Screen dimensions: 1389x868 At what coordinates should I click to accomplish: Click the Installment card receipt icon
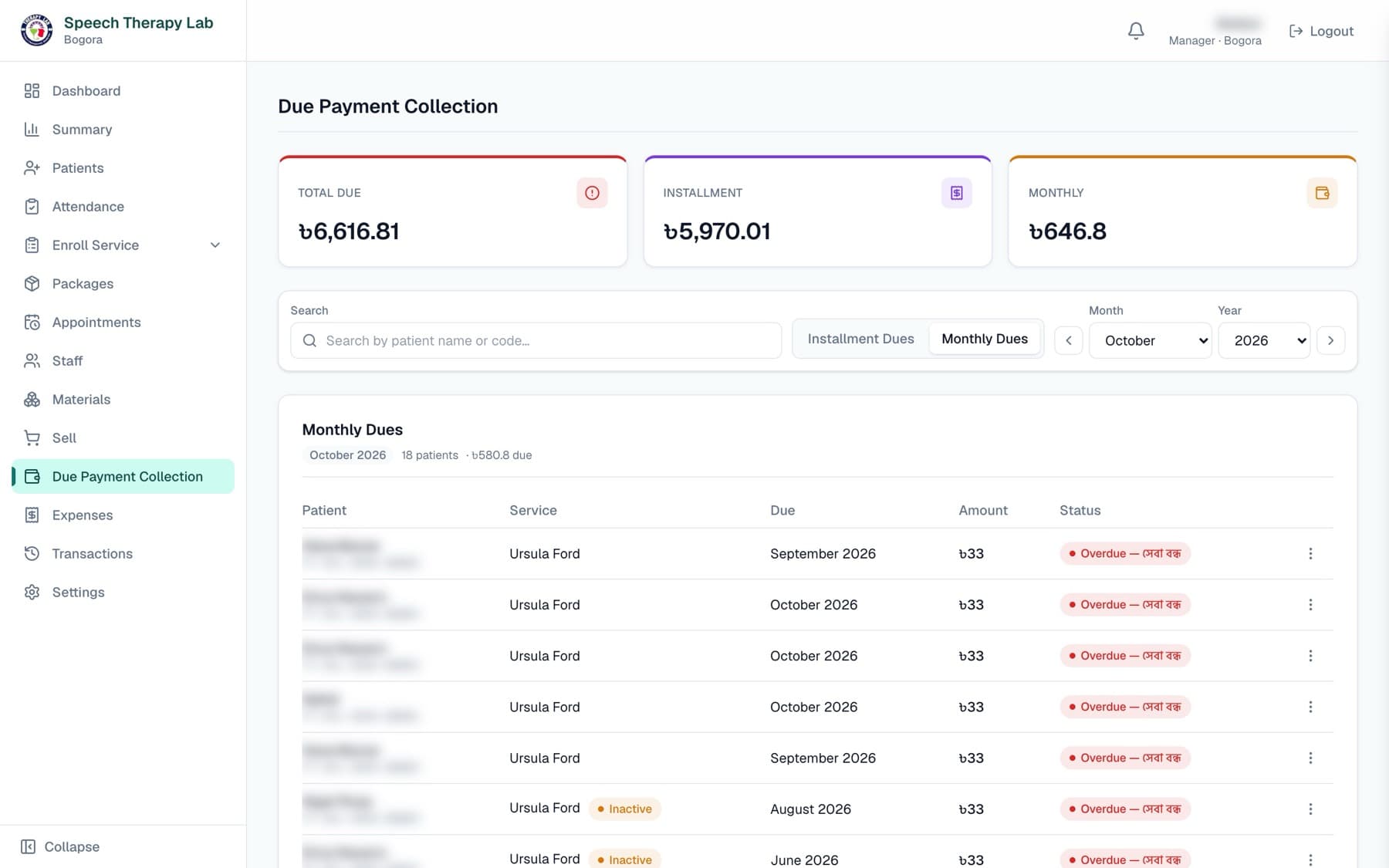pyautogui.click(x=956, y=193)
